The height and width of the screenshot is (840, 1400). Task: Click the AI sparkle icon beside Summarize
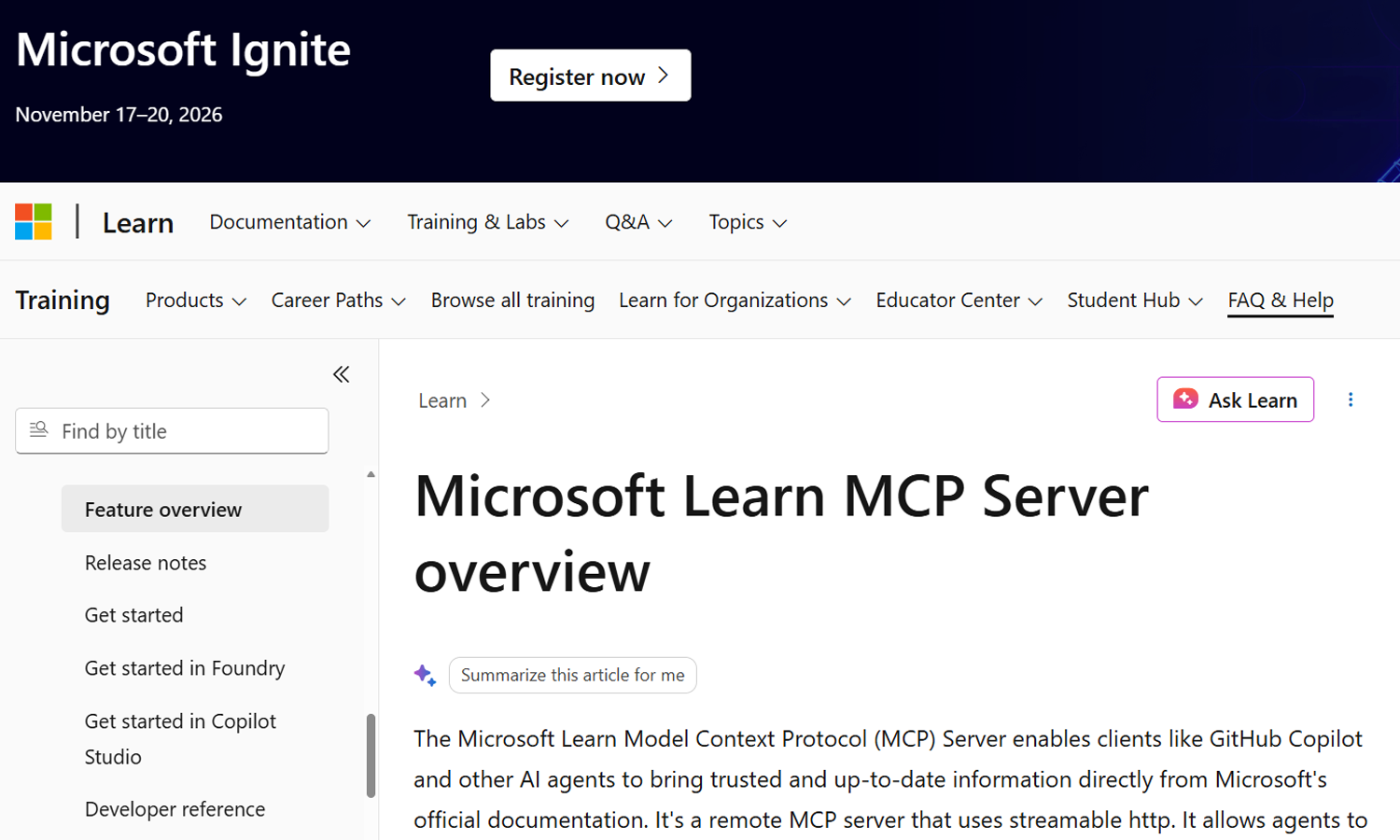coord(425,675)
